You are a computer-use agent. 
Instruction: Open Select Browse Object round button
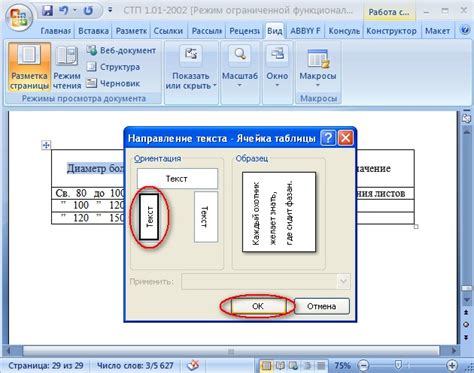coord(466,325)
